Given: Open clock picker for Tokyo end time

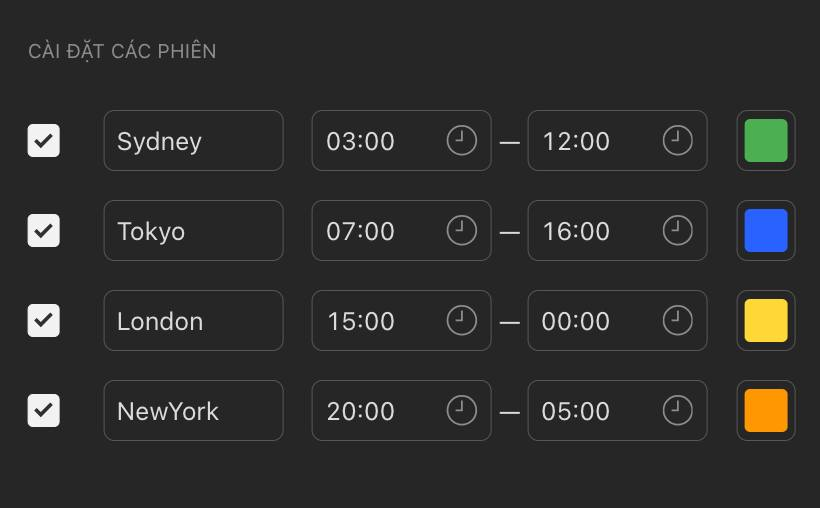Looking at the screenshot, I should tap(678, 230).
